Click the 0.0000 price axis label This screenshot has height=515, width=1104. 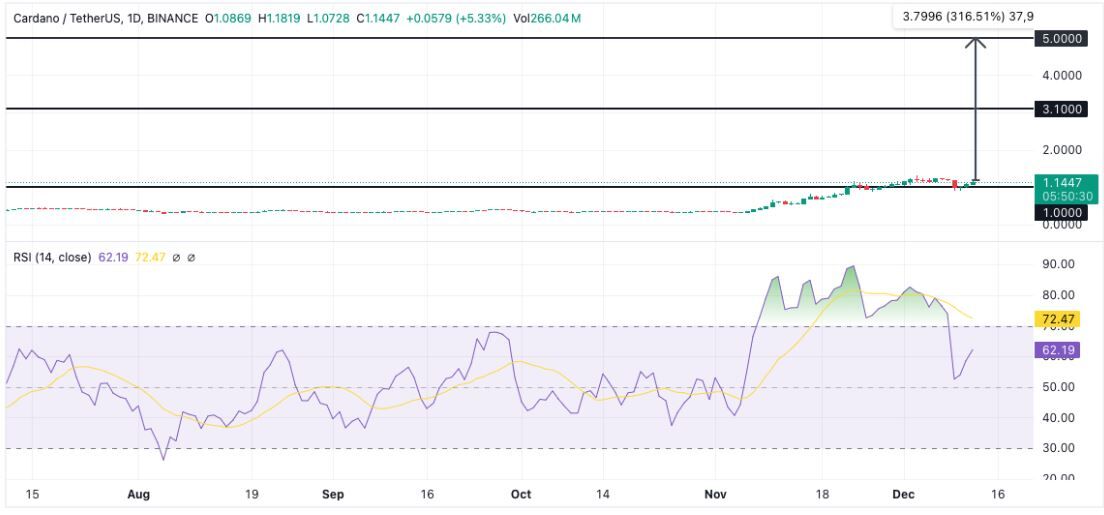tap(1061, 225)
